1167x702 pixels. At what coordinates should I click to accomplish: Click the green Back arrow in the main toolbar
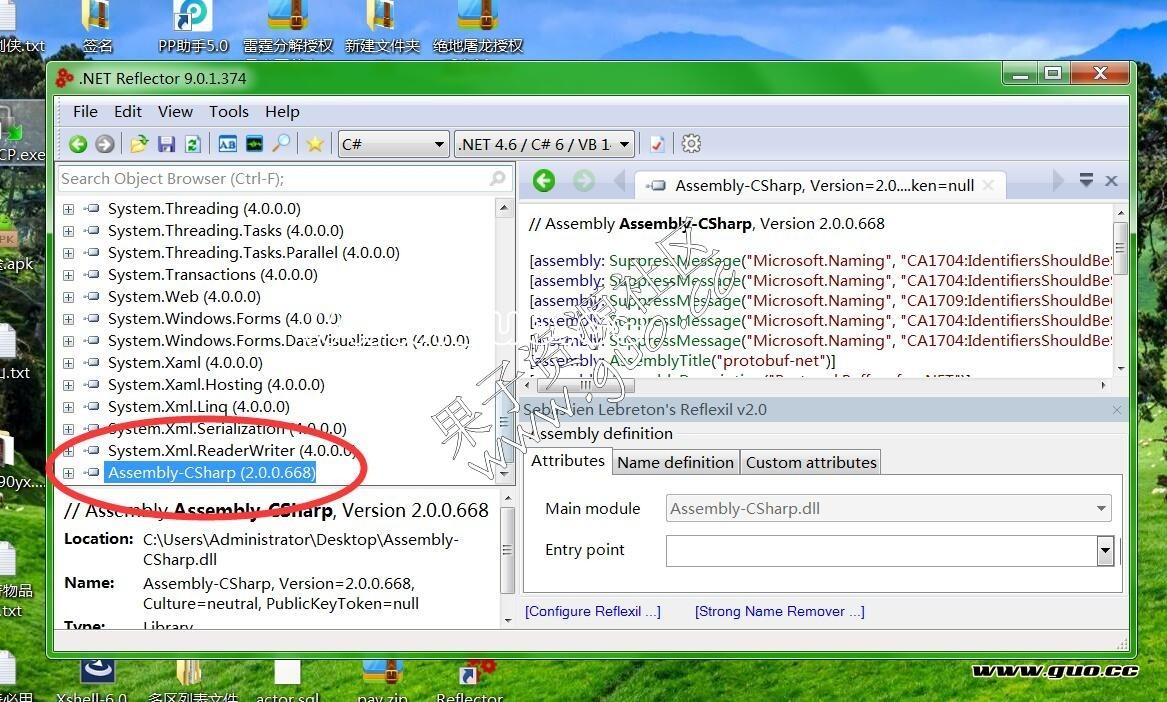[78, 144]
